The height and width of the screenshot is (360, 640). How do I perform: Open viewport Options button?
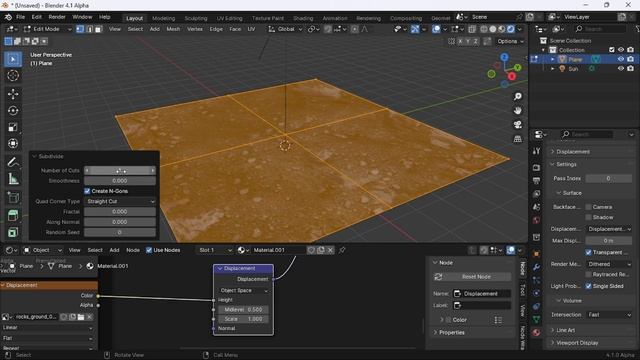(x=510, y=41)
